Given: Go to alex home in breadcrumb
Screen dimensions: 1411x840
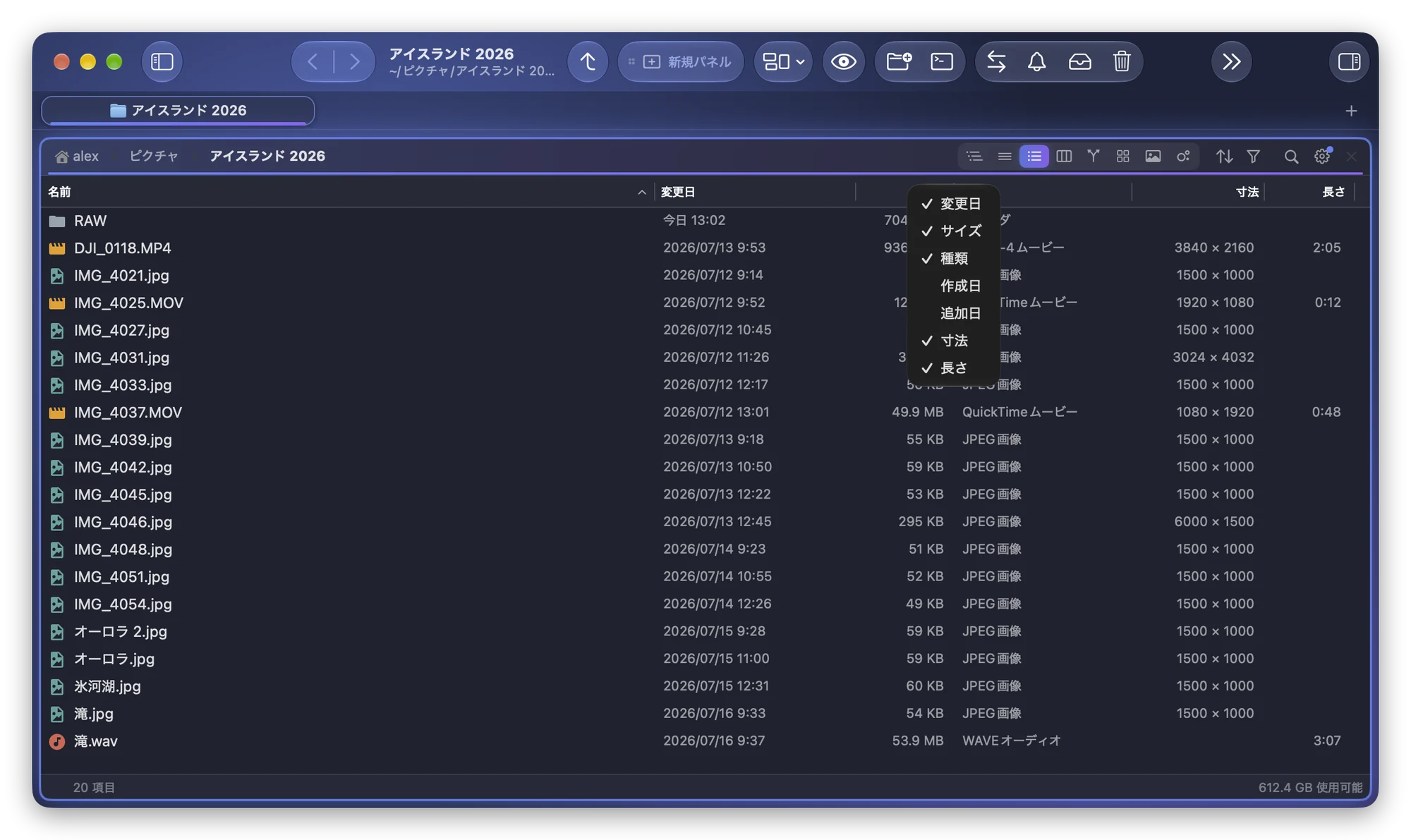Looking at the screenshot, I should click(x=77, y=156).
